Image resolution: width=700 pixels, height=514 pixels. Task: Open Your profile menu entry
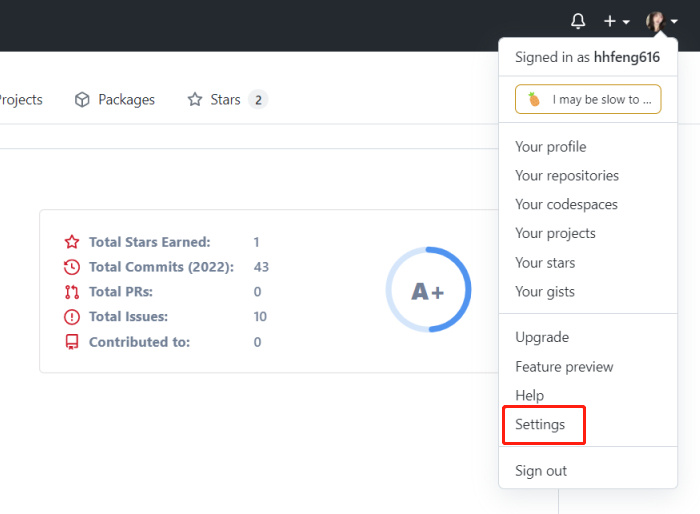coord(550,147)
